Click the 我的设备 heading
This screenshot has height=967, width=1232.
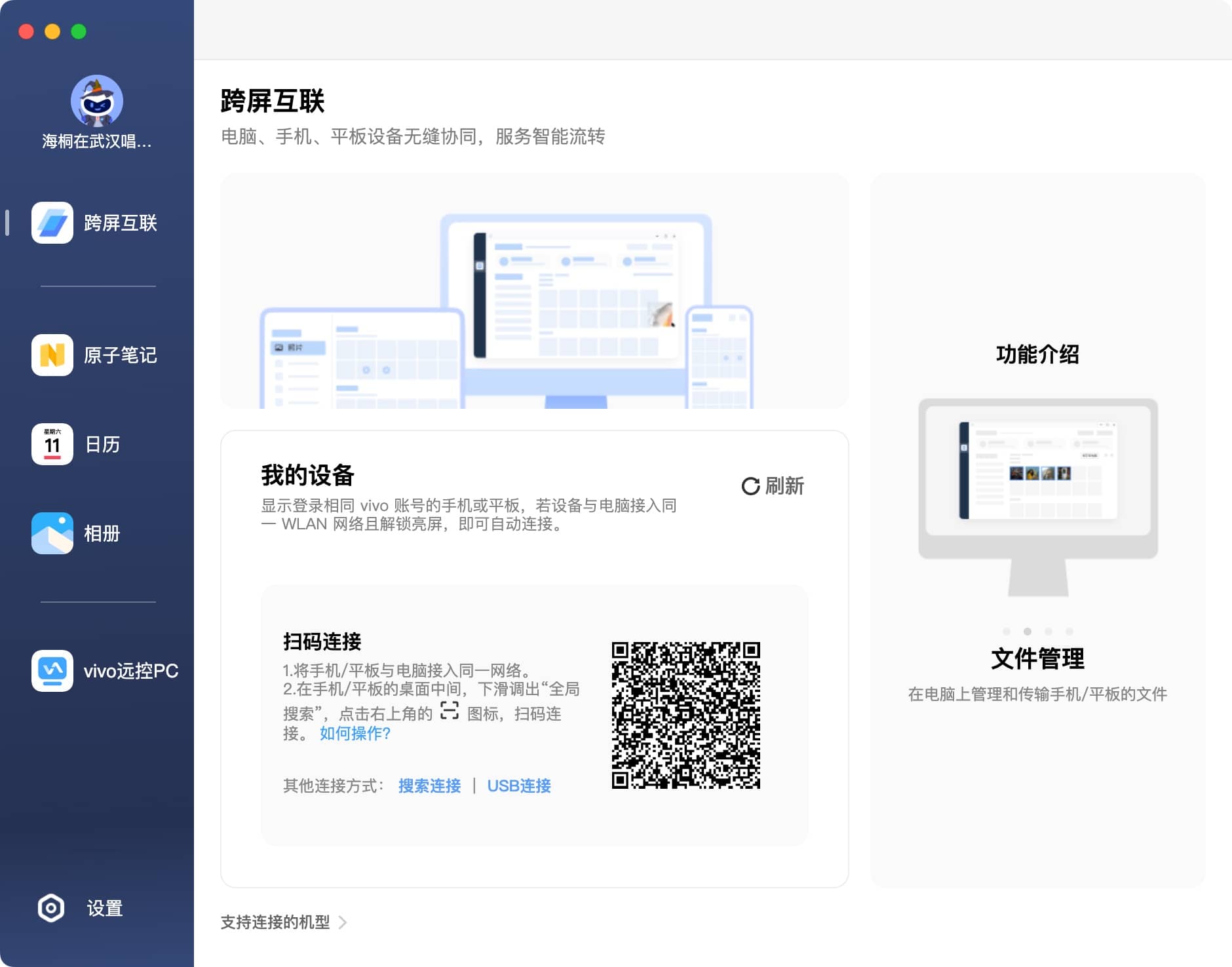coord(307,475)
